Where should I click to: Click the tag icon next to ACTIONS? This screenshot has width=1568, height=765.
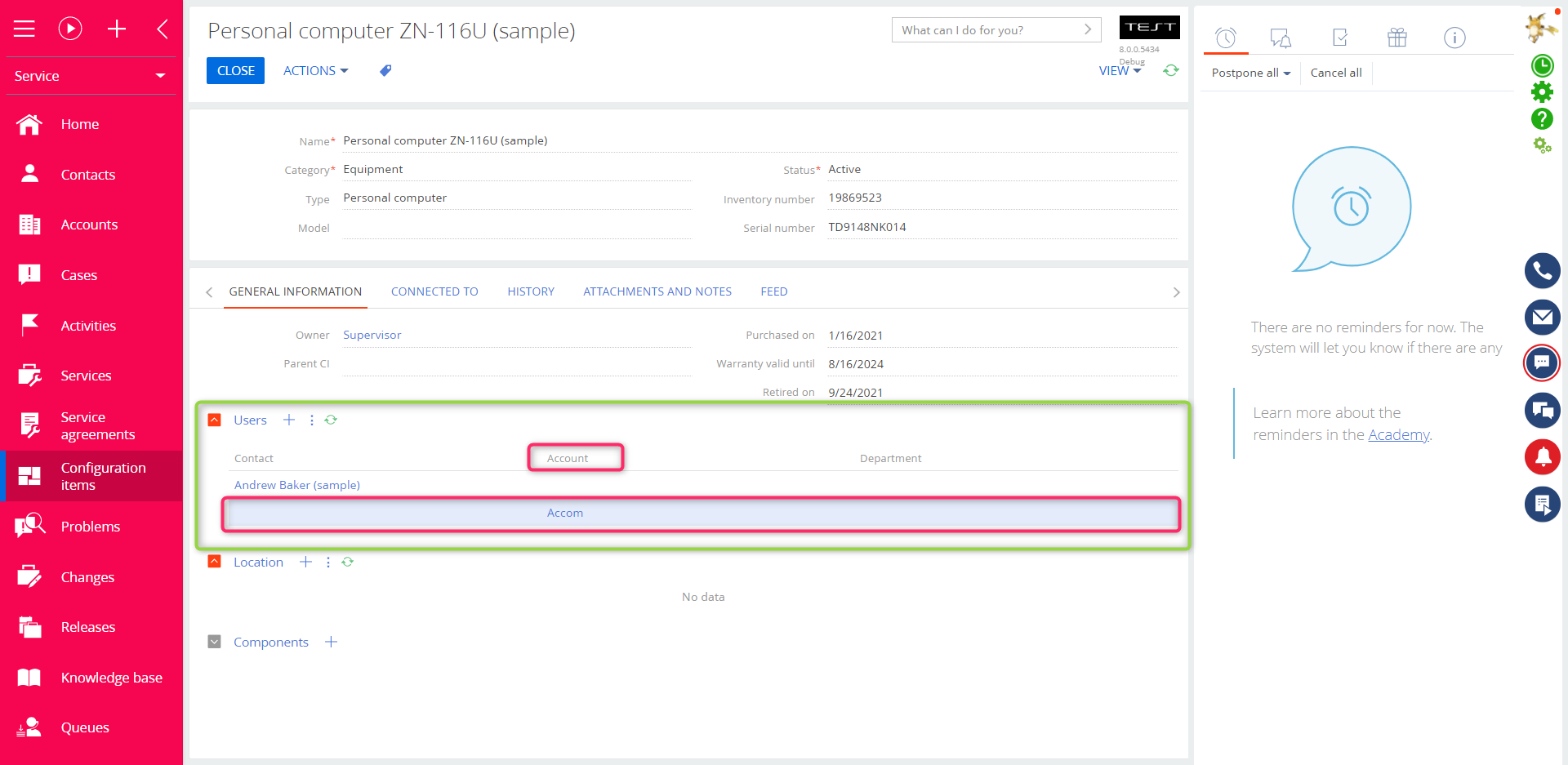pyautogui.click(x=385, y=71)
